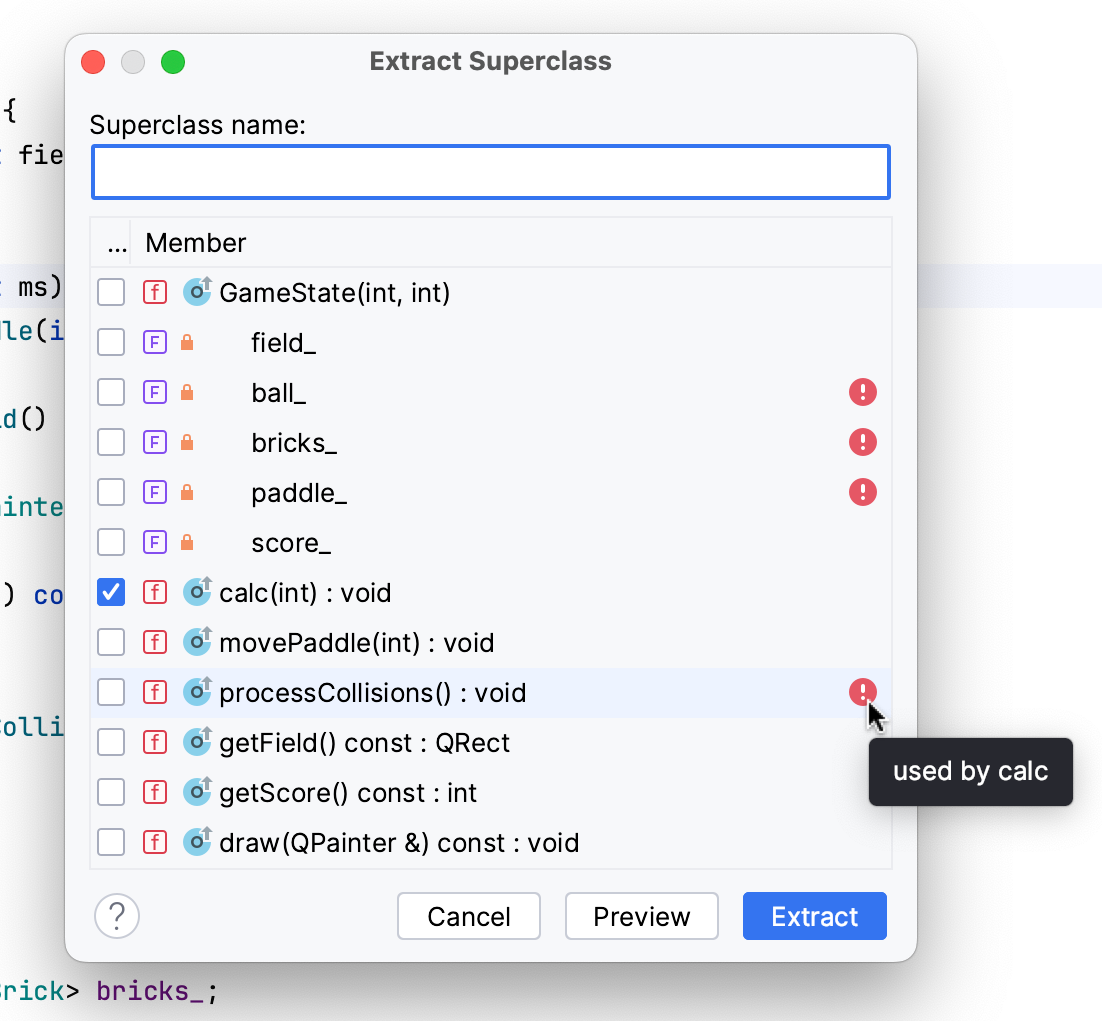Click the field icon next to field_

click(155, 342)
